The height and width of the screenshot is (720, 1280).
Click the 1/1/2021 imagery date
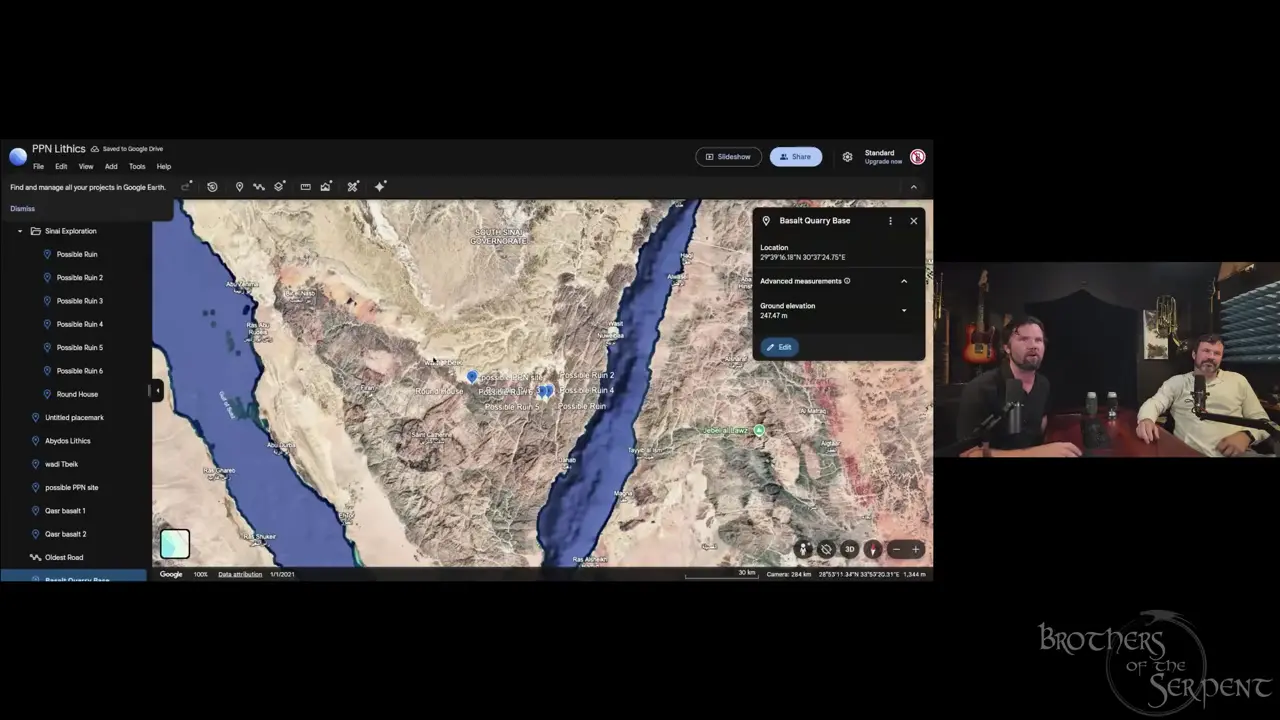[x=282, y=574]
